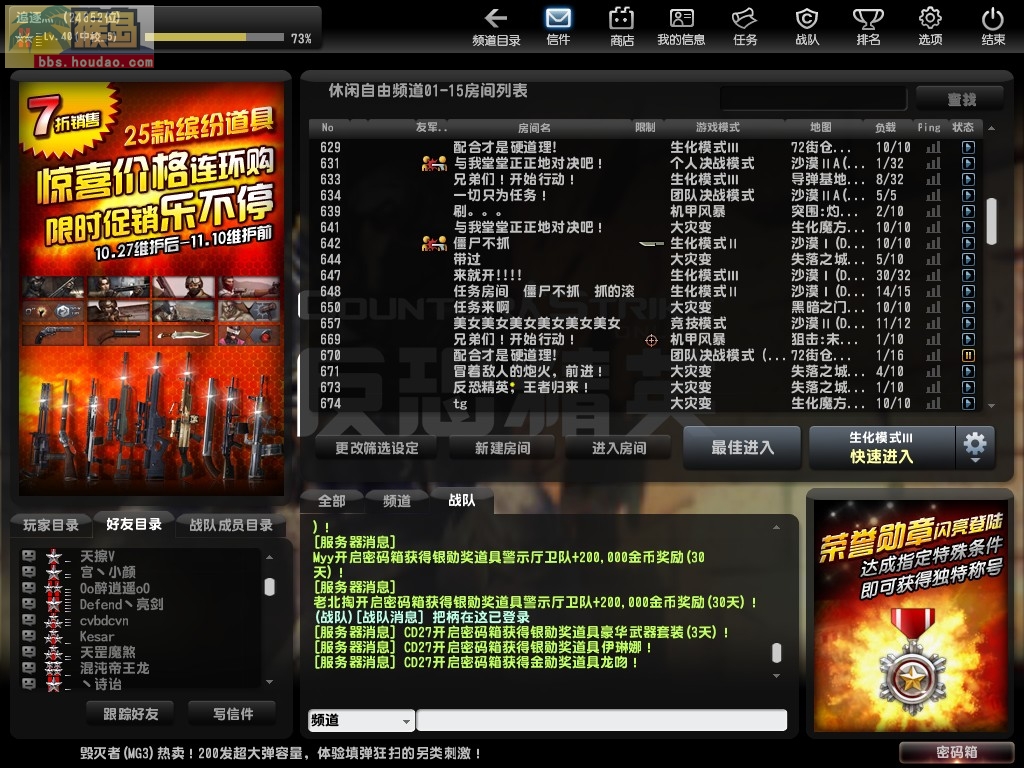
Task: Sort room list by Ping column
Action: coord(929,127)
